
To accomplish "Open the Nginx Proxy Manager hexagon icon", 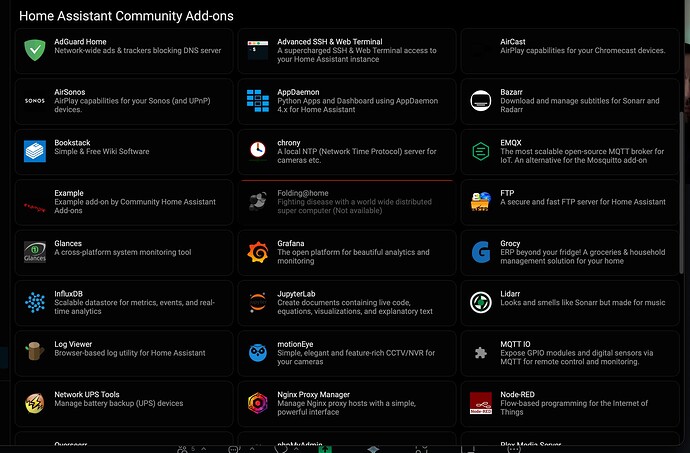I will click(258, 403).
